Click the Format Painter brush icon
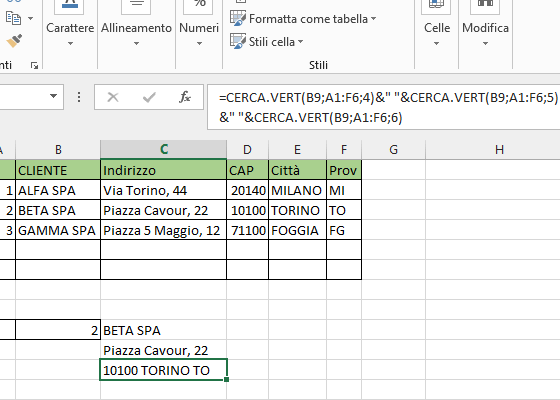The height and width of the screenshot is (400, 560). (x=14, y=41)
